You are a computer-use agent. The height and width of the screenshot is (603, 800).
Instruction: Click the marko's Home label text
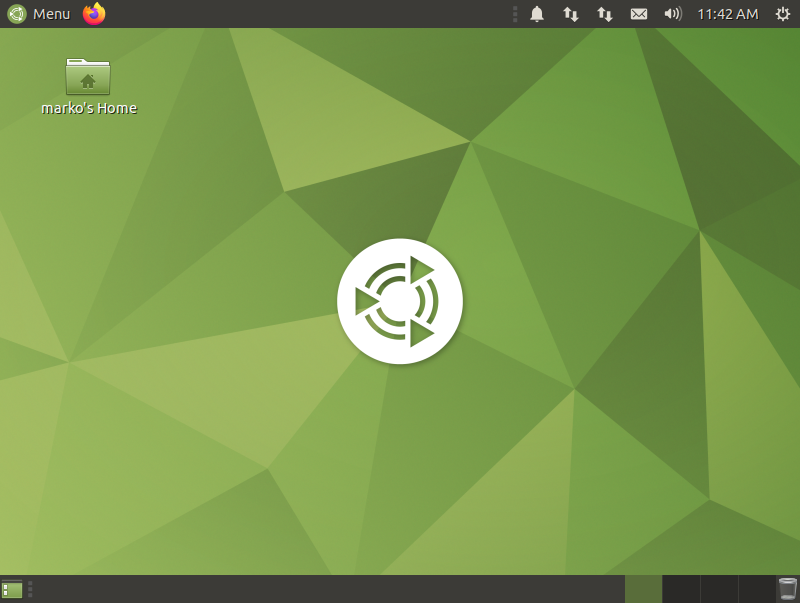[89, 108]
